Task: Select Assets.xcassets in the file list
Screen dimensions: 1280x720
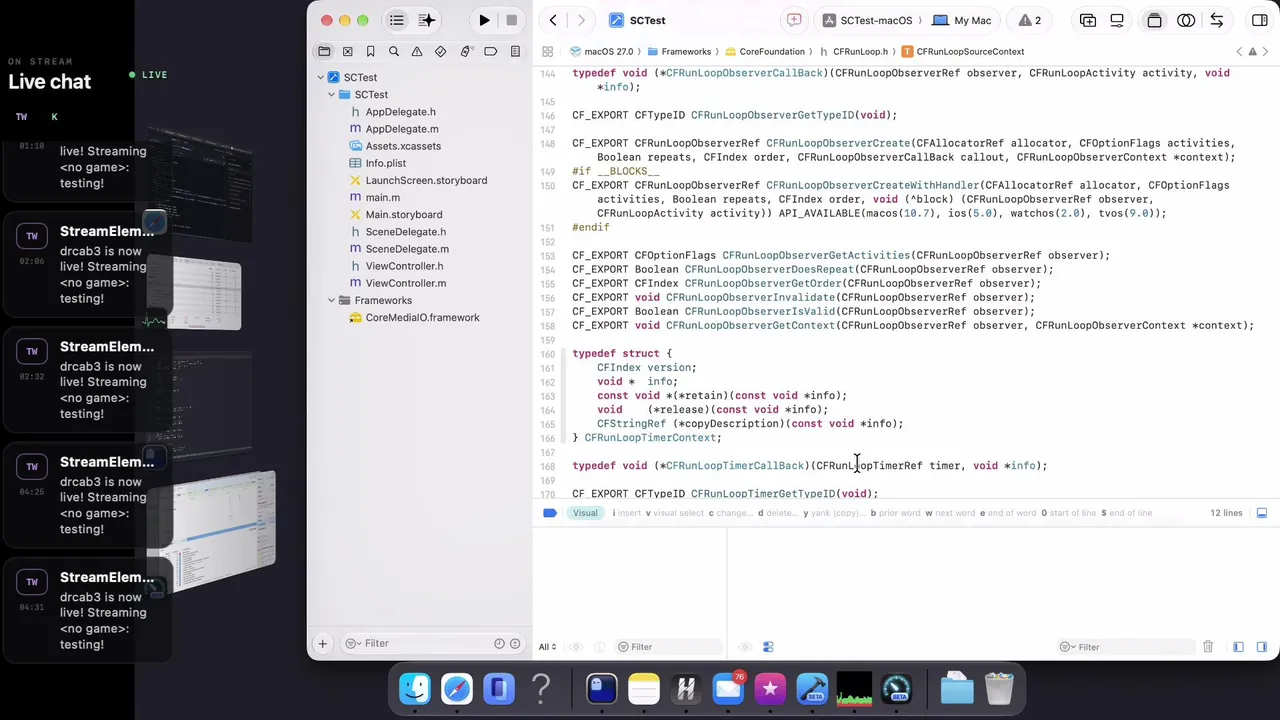Action: coord(403,146)
